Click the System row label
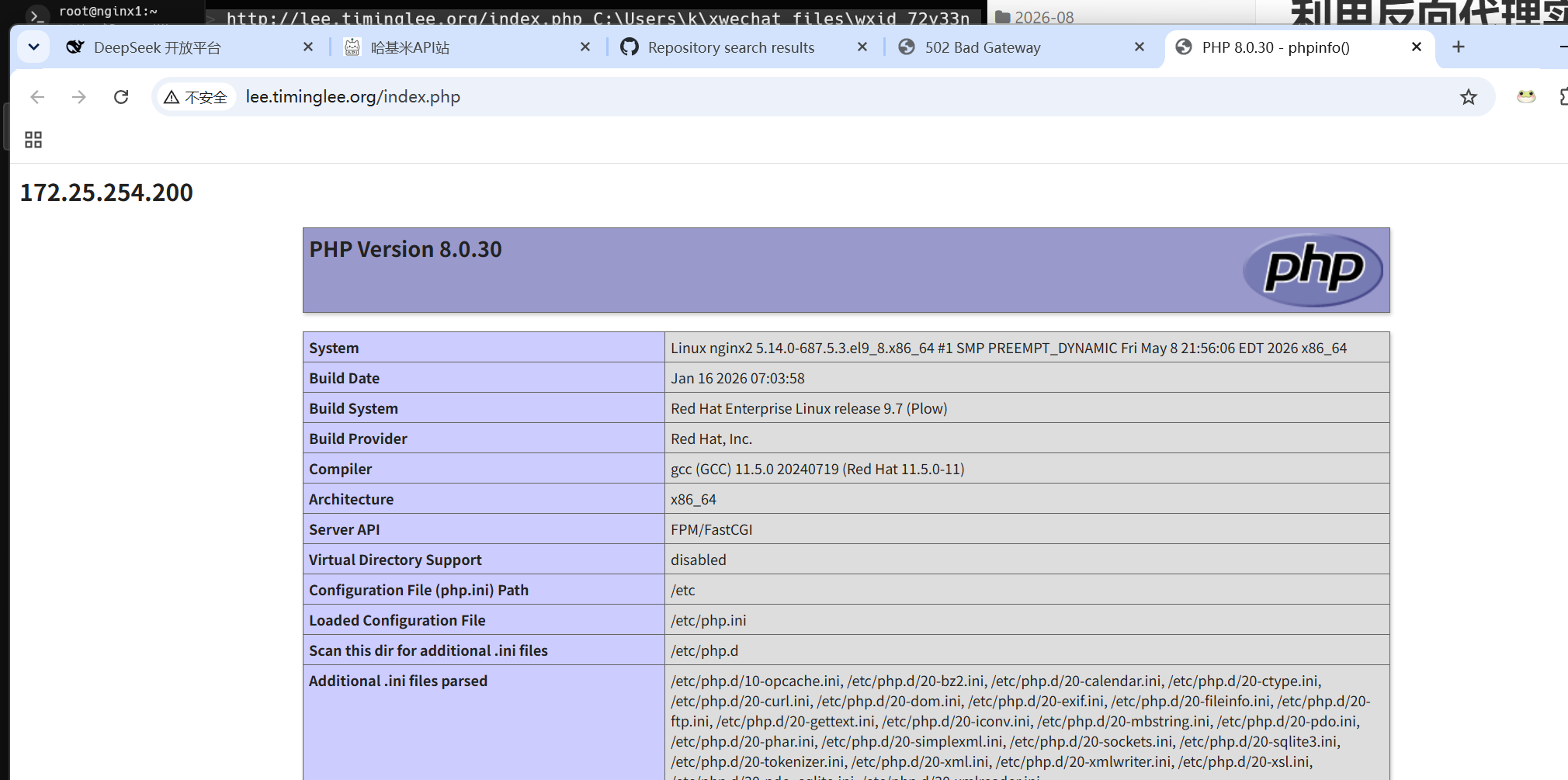The width and height of the screenshot is (1568, 780). (334, 348)
